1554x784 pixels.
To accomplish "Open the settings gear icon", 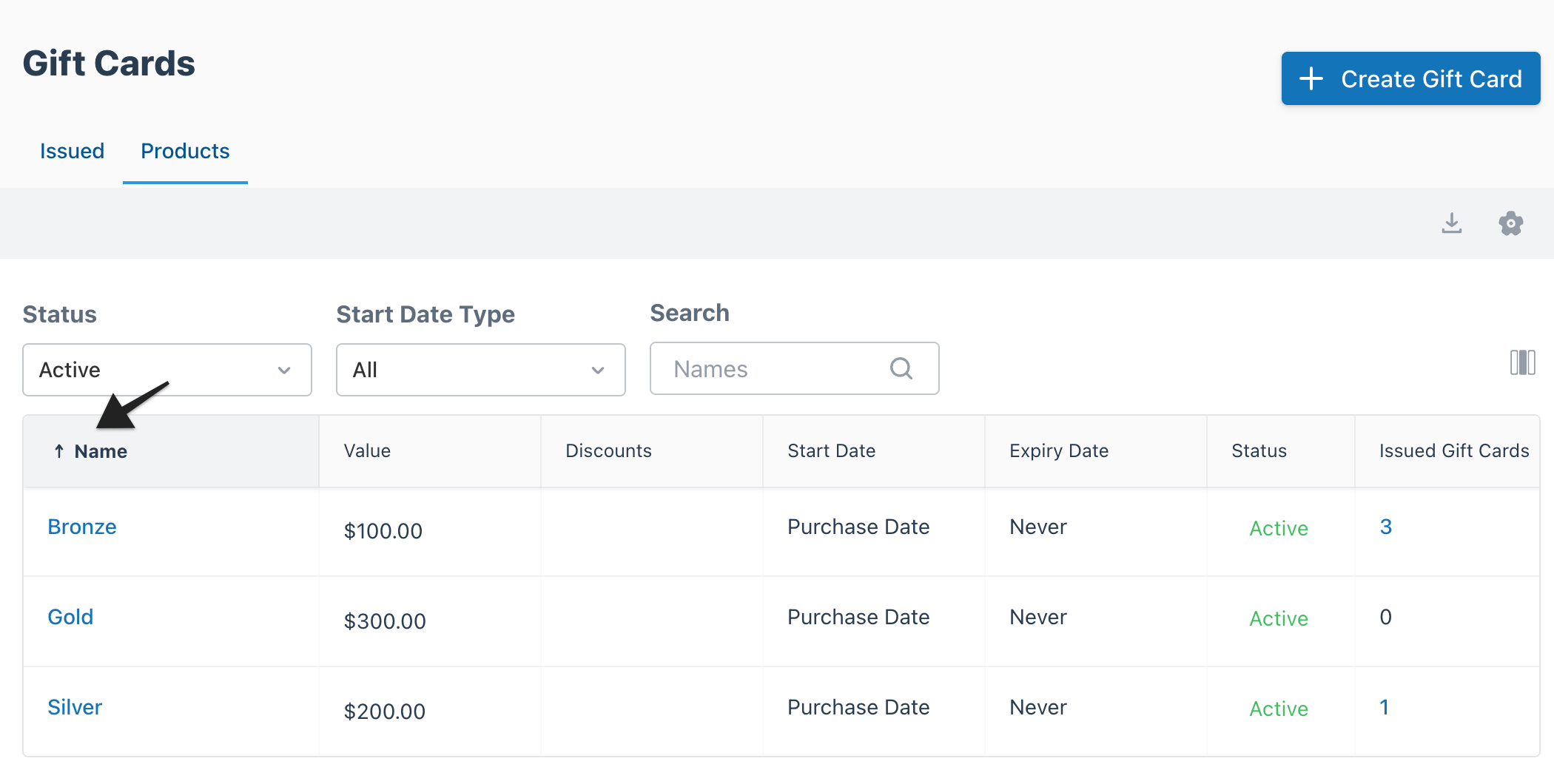I will (1510, 223).
